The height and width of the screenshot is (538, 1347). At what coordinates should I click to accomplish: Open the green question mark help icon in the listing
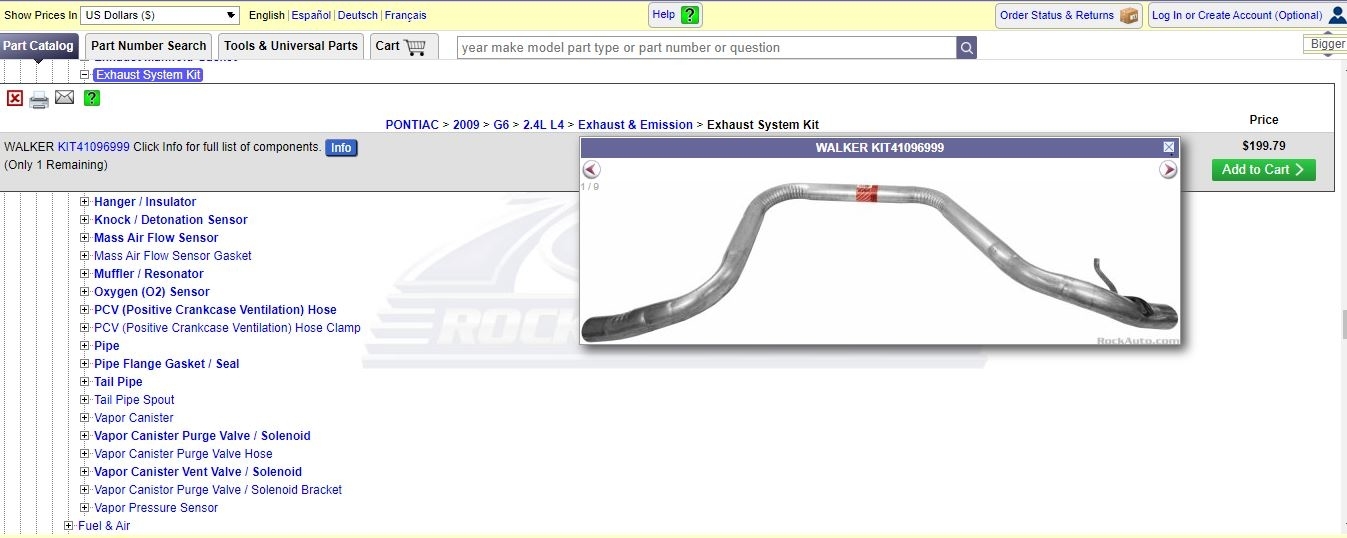[x=92, y=98]
